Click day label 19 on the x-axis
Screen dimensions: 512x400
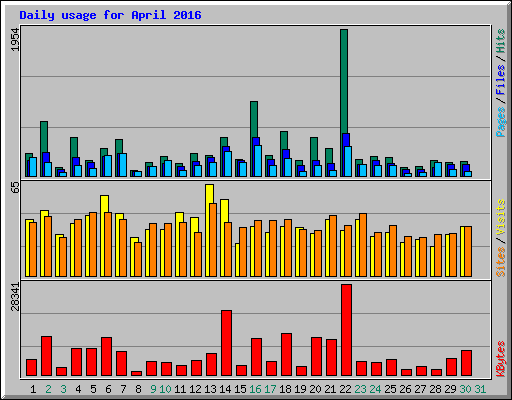300,389
